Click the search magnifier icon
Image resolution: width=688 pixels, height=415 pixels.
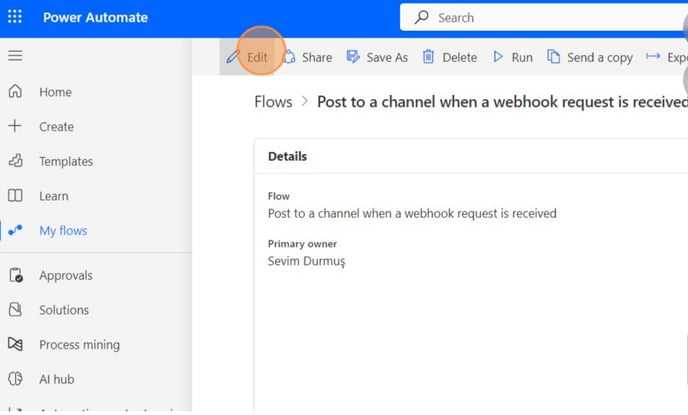pyautogui.click(x=421, y=18)
